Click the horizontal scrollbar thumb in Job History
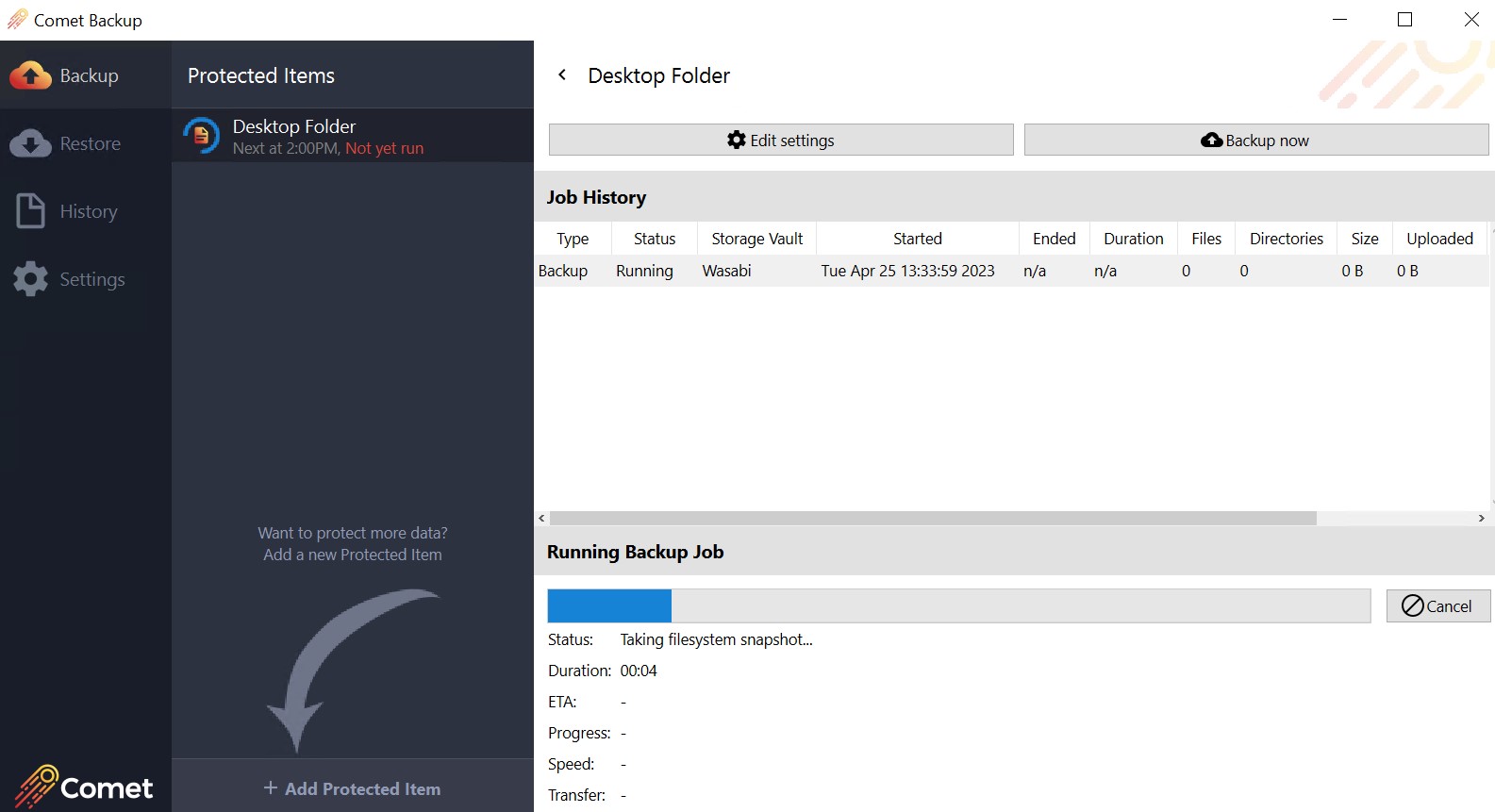1495x812 pixels. [933, 518]
